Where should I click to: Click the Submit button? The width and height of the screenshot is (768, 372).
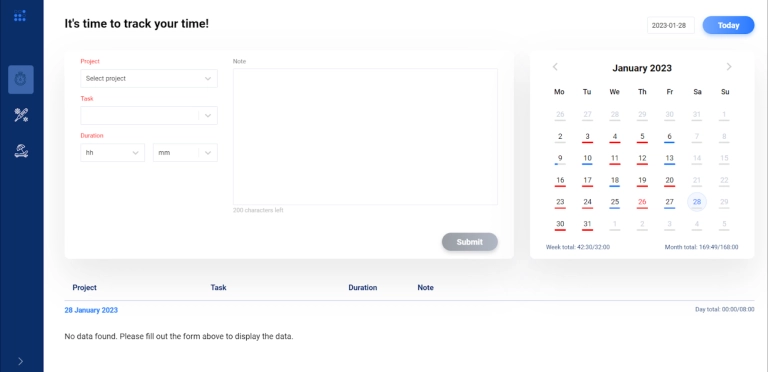pos(470,242)
